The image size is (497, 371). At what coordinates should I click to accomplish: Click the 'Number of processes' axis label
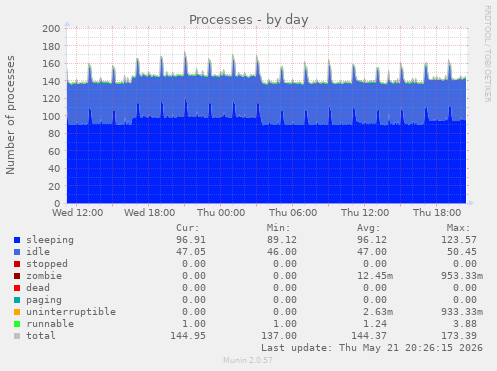(10, 115)
